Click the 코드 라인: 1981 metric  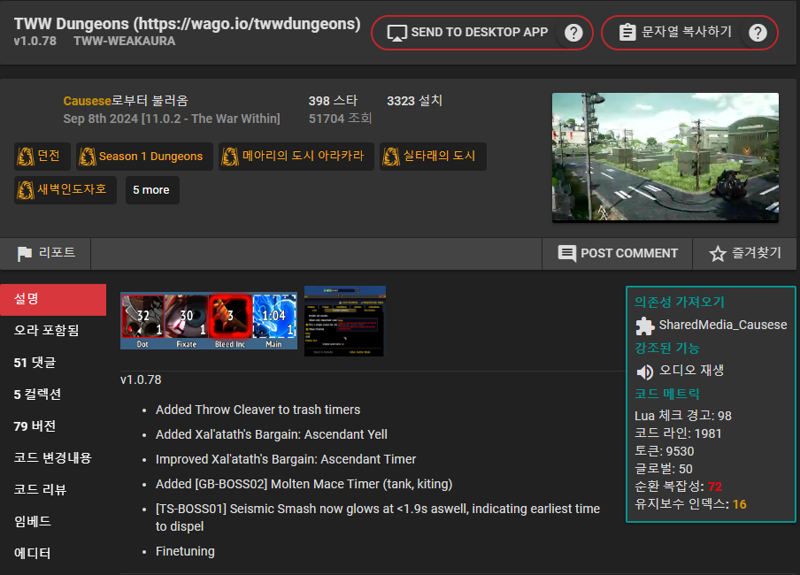(678, 434)
